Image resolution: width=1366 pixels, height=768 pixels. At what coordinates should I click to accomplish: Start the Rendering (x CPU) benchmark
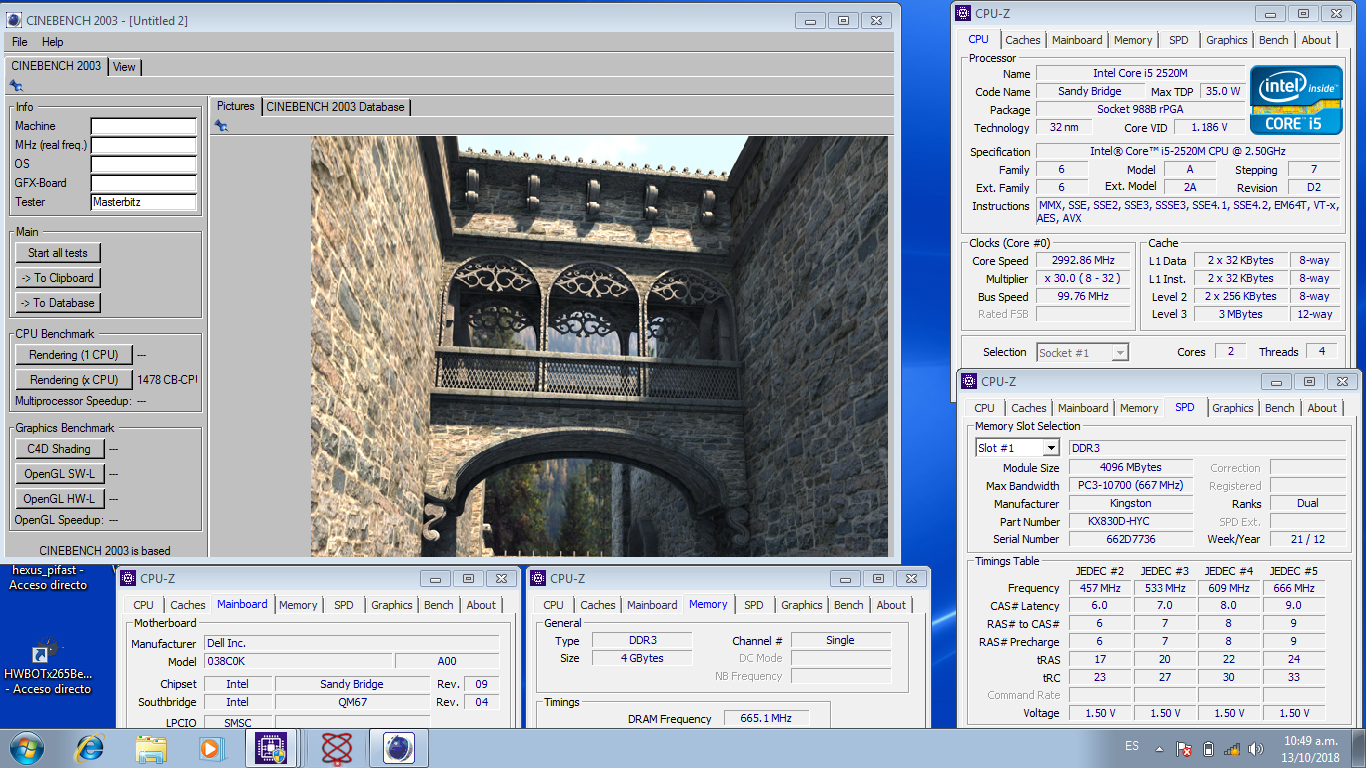(74, 380)
